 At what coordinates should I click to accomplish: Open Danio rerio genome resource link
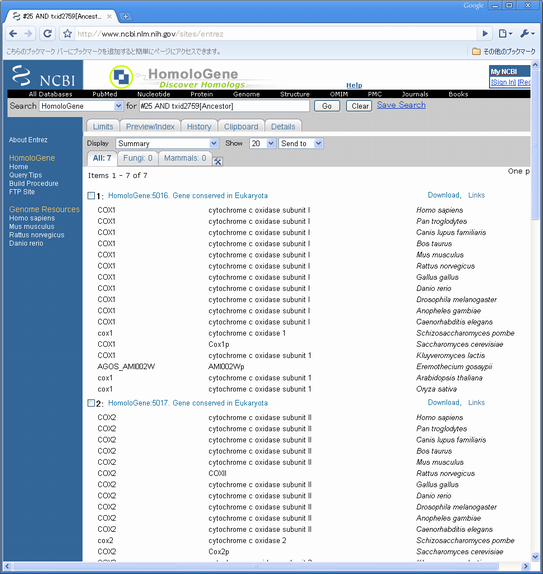click(26, 243)
